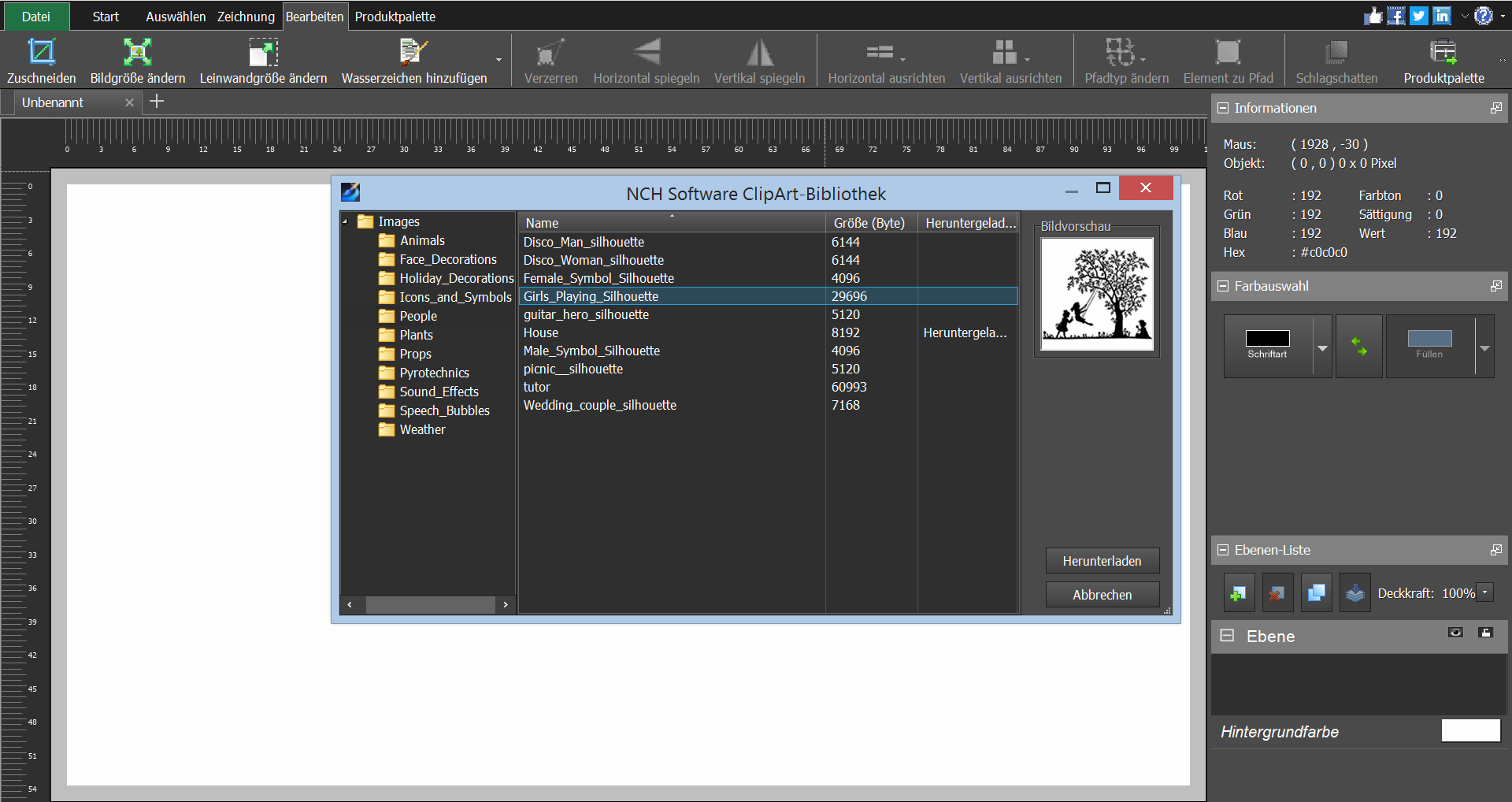Click Horizontal spiegeln flip icon

point(647,53)
